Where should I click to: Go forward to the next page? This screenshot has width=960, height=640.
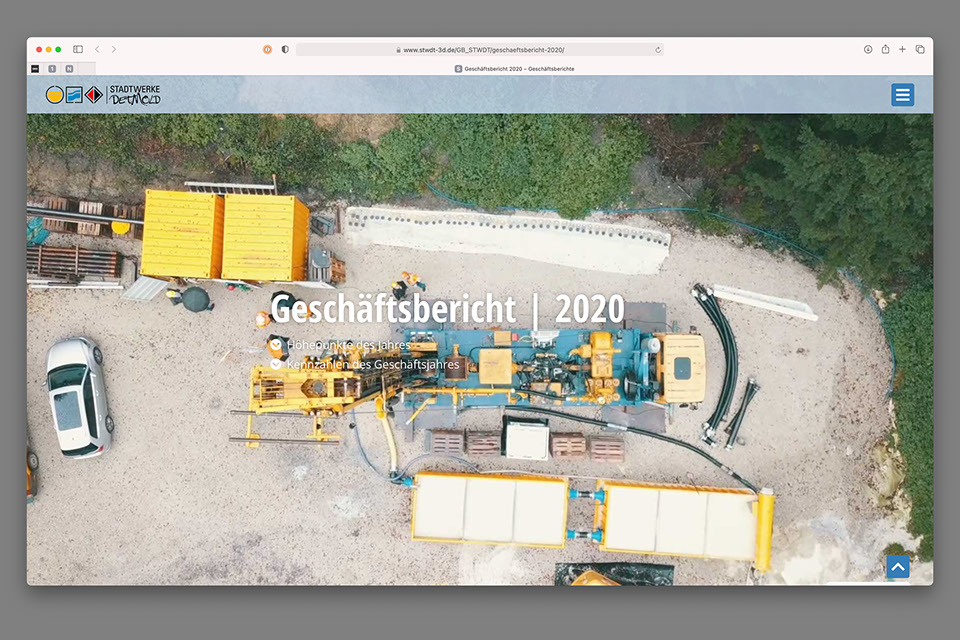114,49
